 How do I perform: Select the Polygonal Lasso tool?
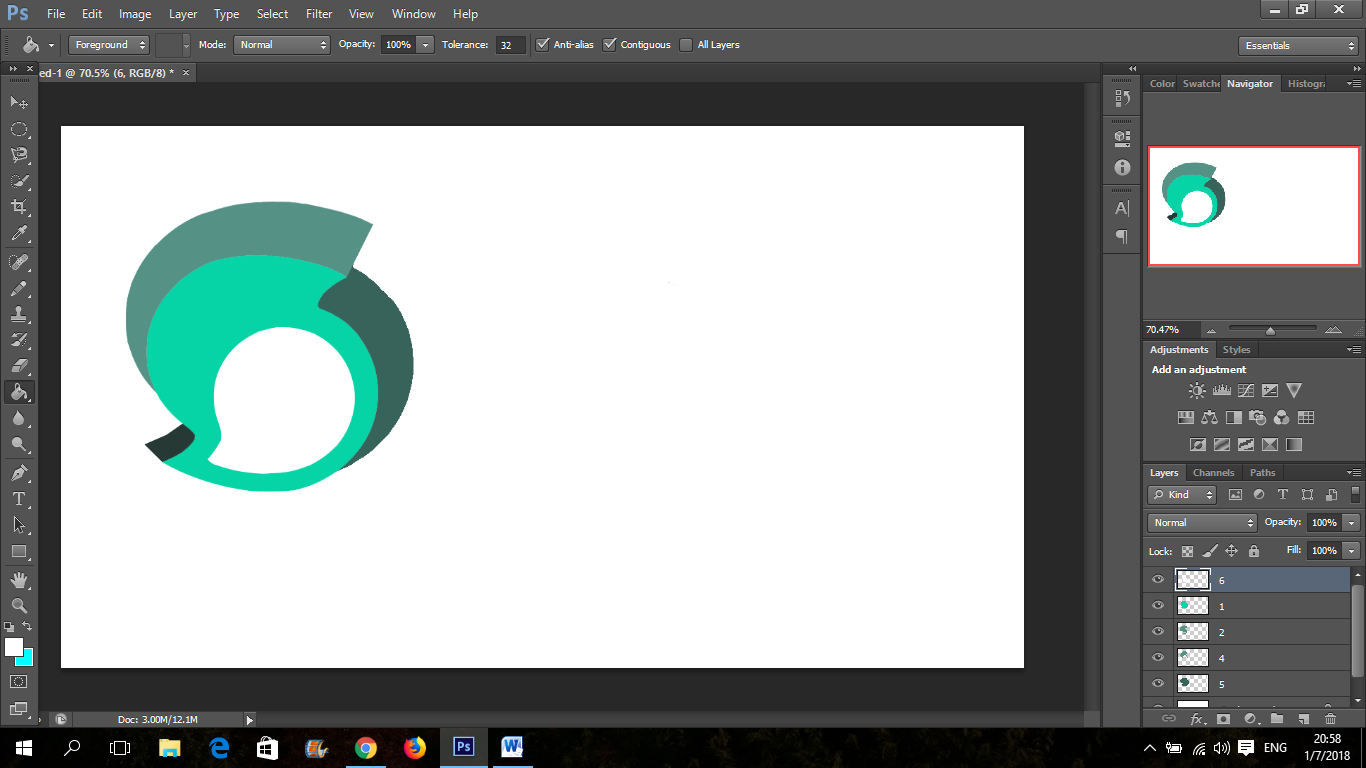click(19, 155)
